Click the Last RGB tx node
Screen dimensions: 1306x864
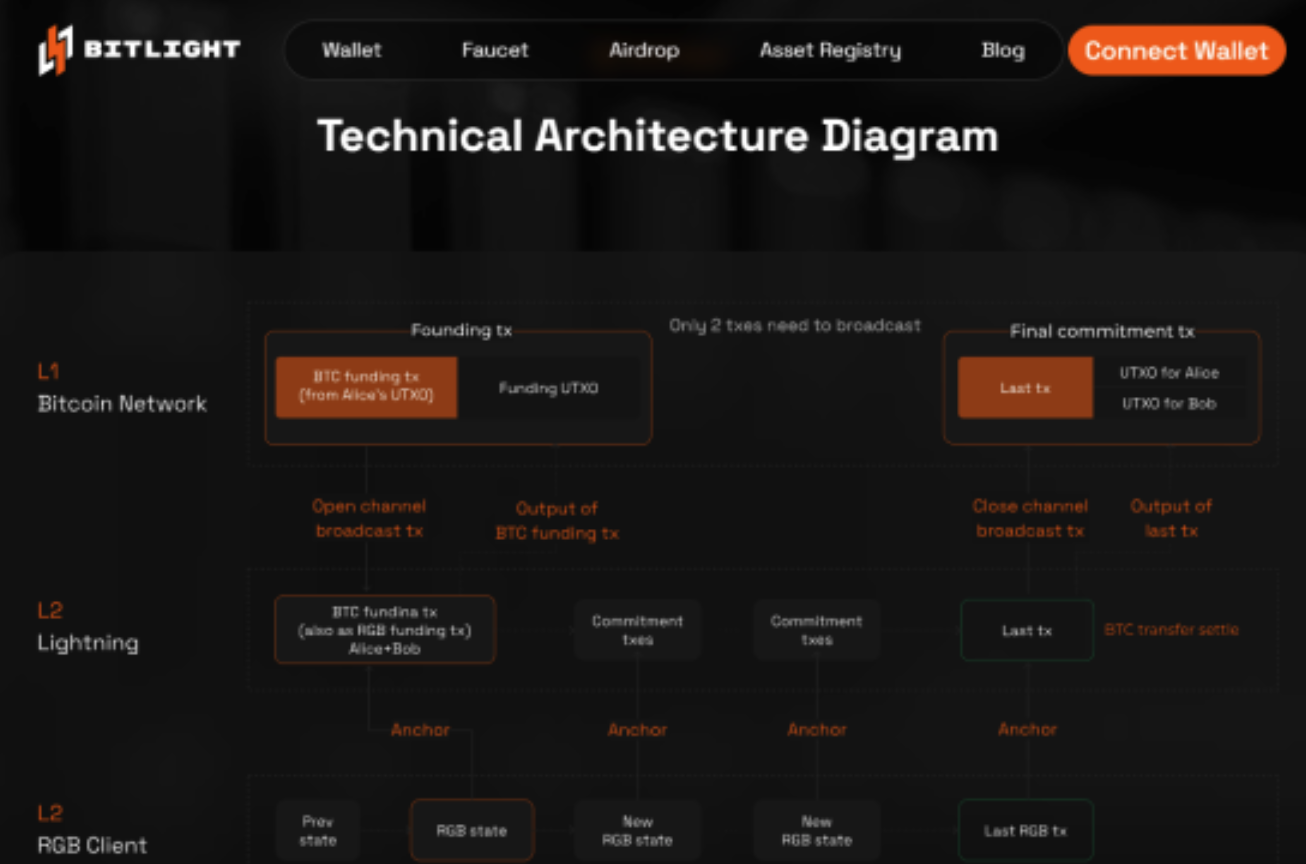1025,830
